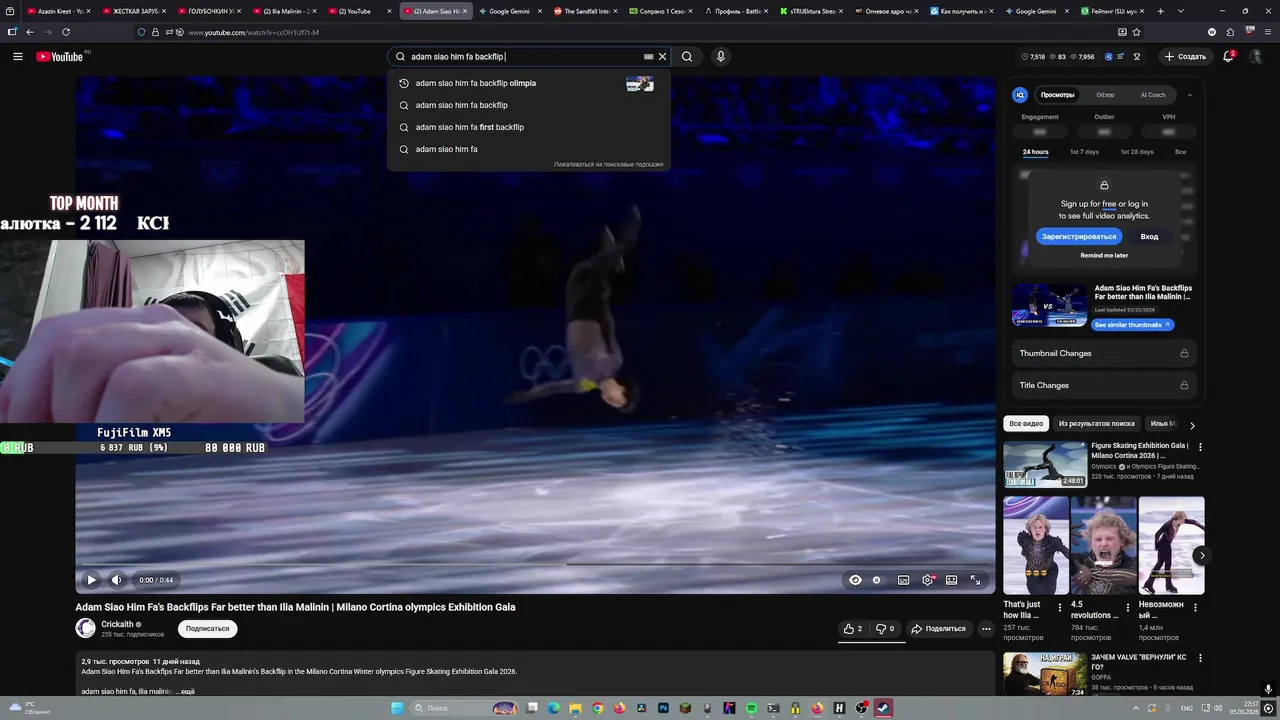
Task: Open more actions ellipsis under the video
Action: tap(986, 629)
